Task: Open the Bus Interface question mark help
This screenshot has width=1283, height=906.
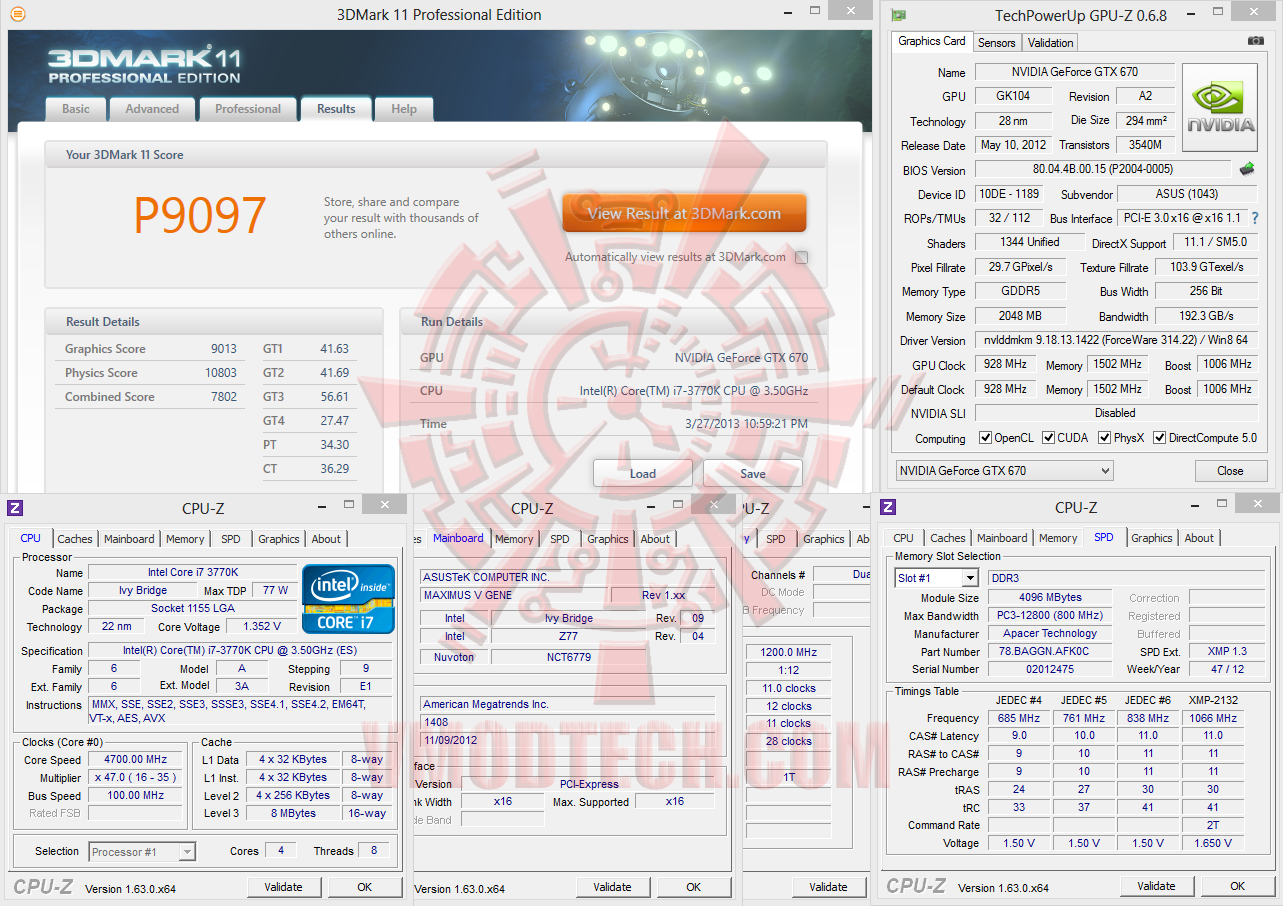Action: (x=1255, y=218)
